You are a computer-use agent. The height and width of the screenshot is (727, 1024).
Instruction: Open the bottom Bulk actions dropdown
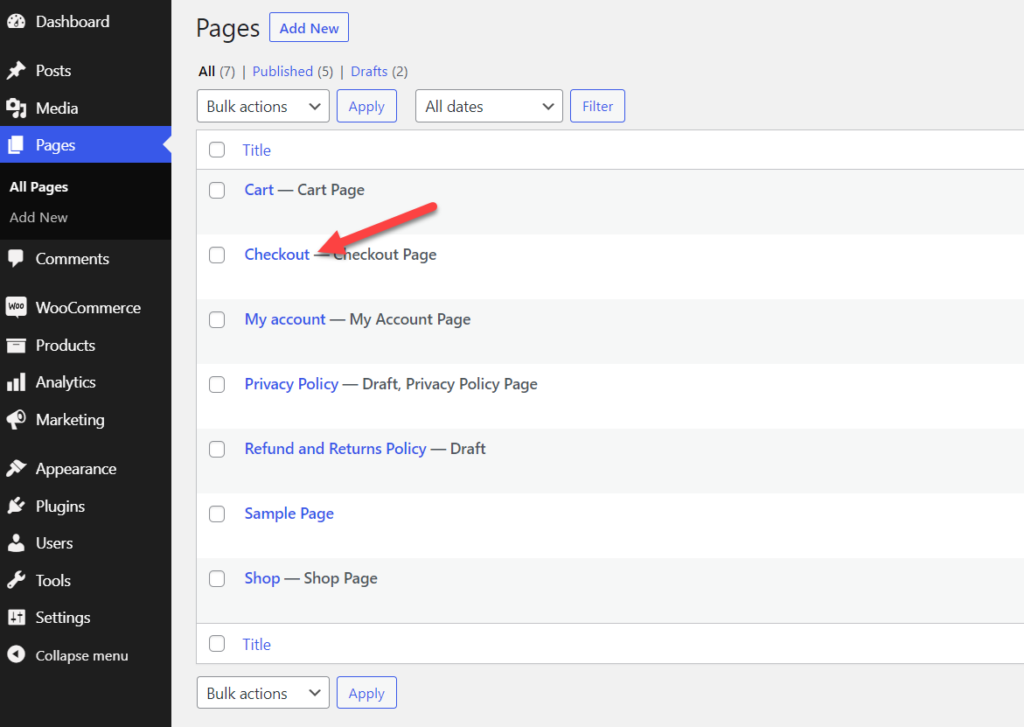[x=263, y=693]
